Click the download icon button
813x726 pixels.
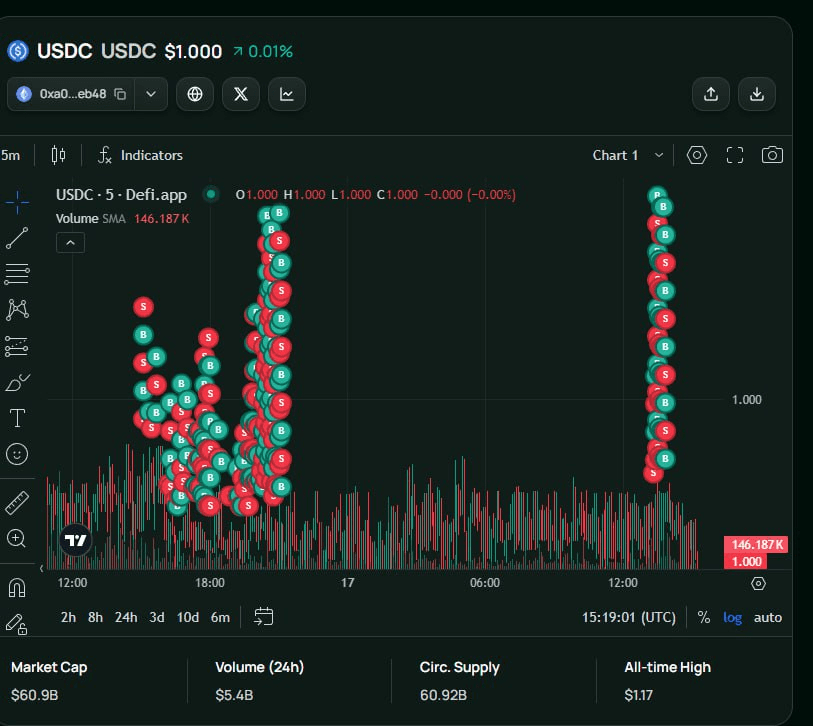(x=757, y=94)
